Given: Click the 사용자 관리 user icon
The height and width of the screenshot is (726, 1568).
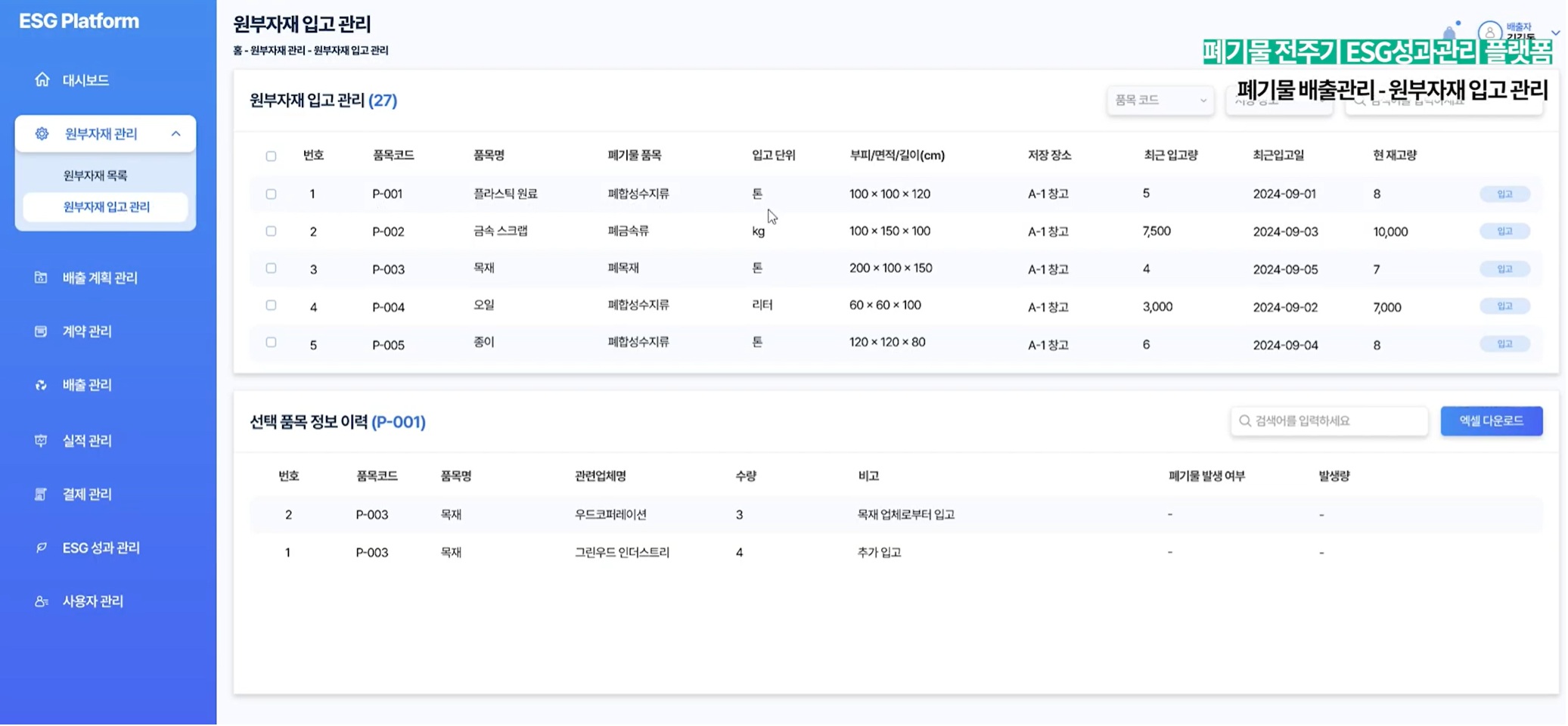Looking at the screenshot, I should (x=41, y=601).
